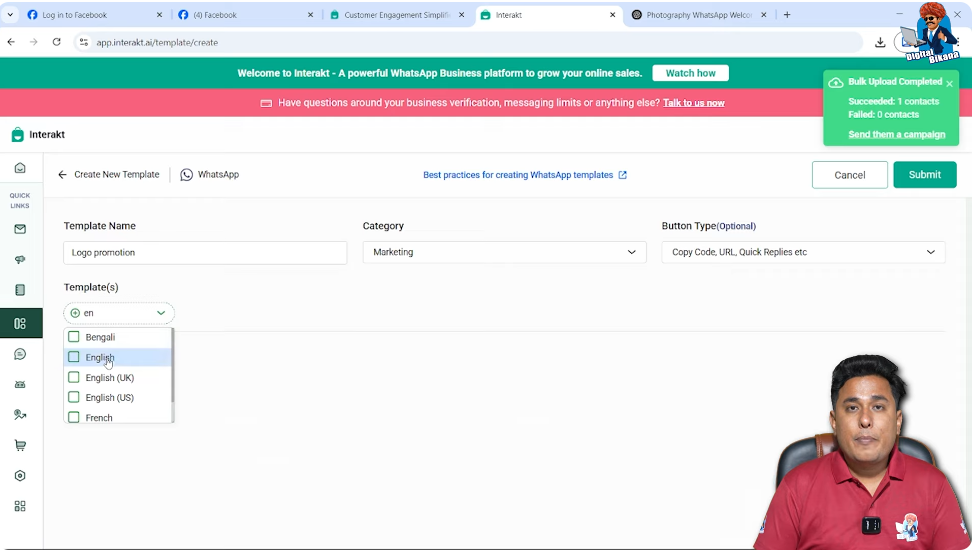The width and height of the screenshot is (972, 550).
Task: Open the analytics user icon in sidebar
Action: (x=20, y=415)
